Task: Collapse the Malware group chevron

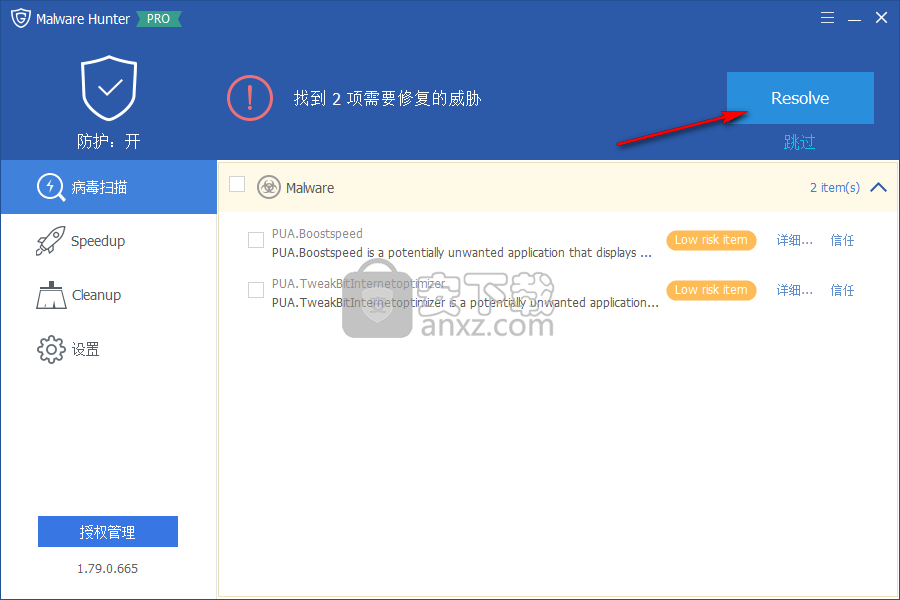Action: coord(878,187)
